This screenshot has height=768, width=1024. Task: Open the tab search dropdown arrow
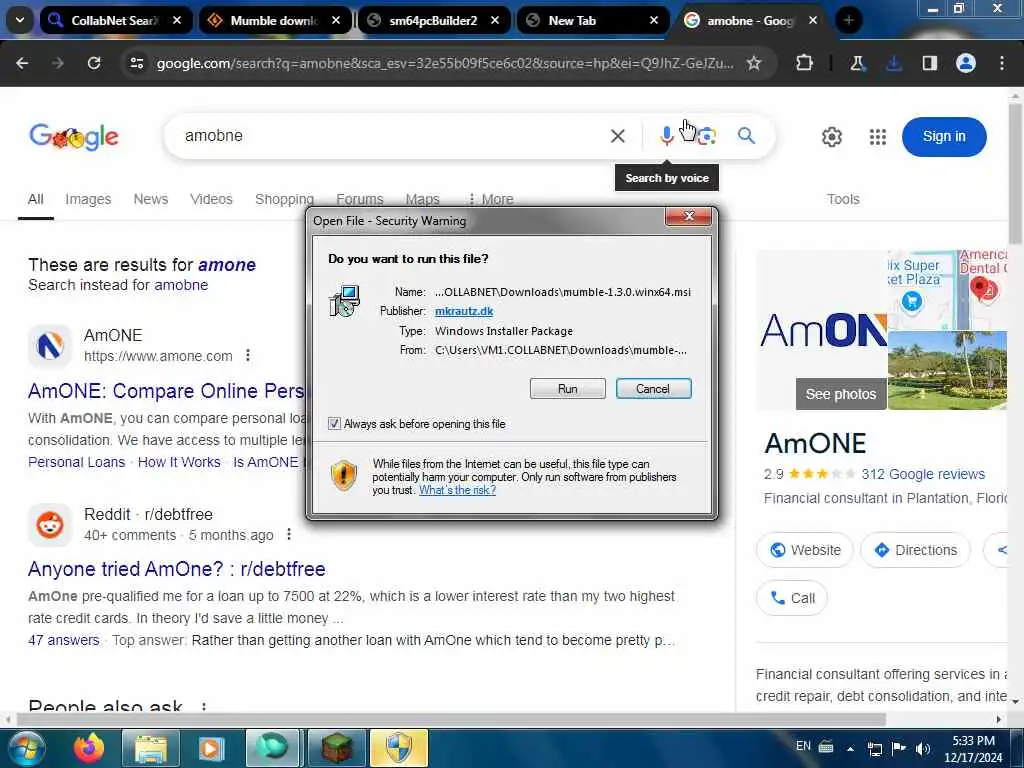(x=20, y=20)
